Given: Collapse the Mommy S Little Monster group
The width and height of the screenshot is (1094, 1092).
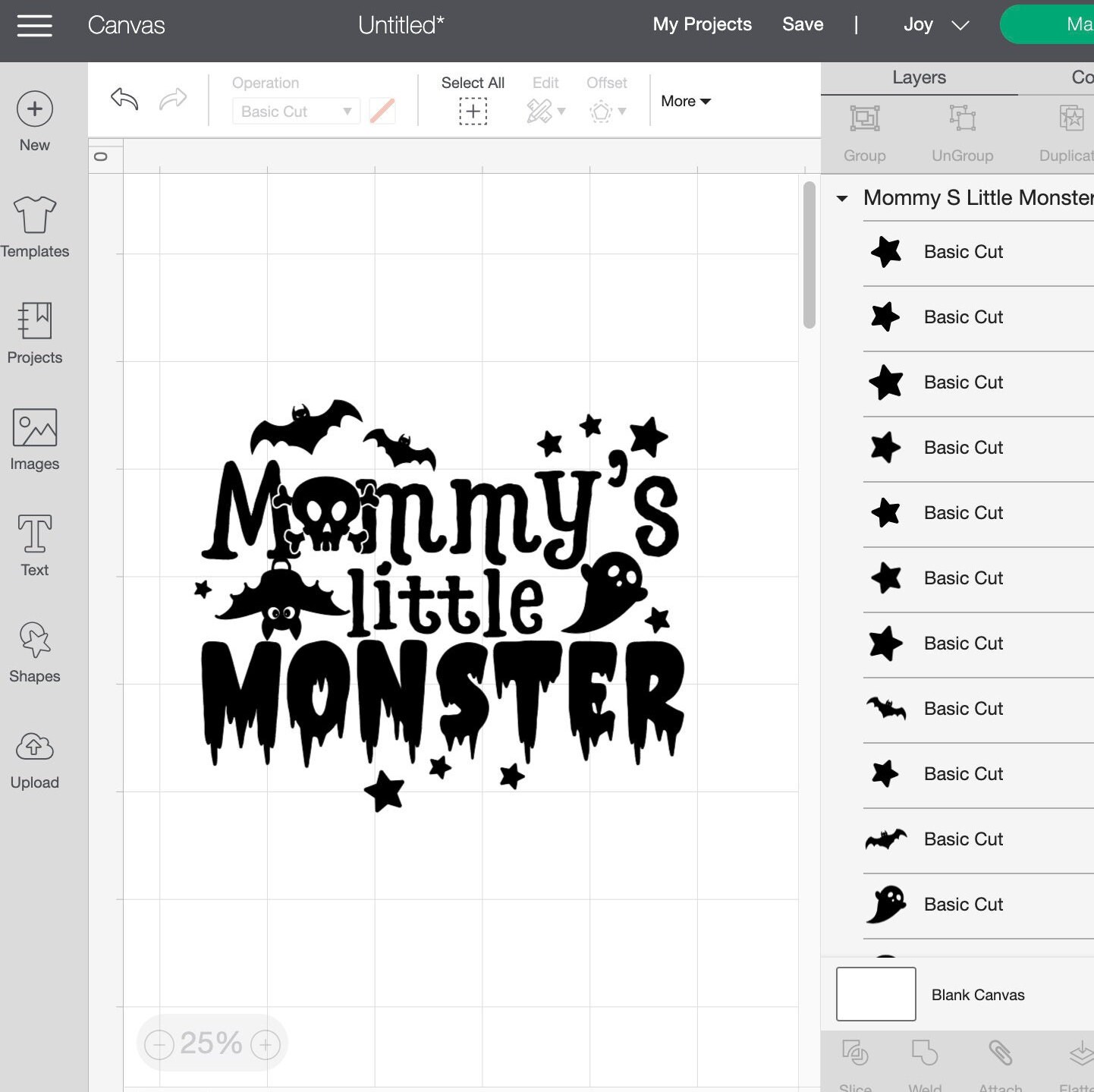Looking at the screenshot, I should 842,198.
